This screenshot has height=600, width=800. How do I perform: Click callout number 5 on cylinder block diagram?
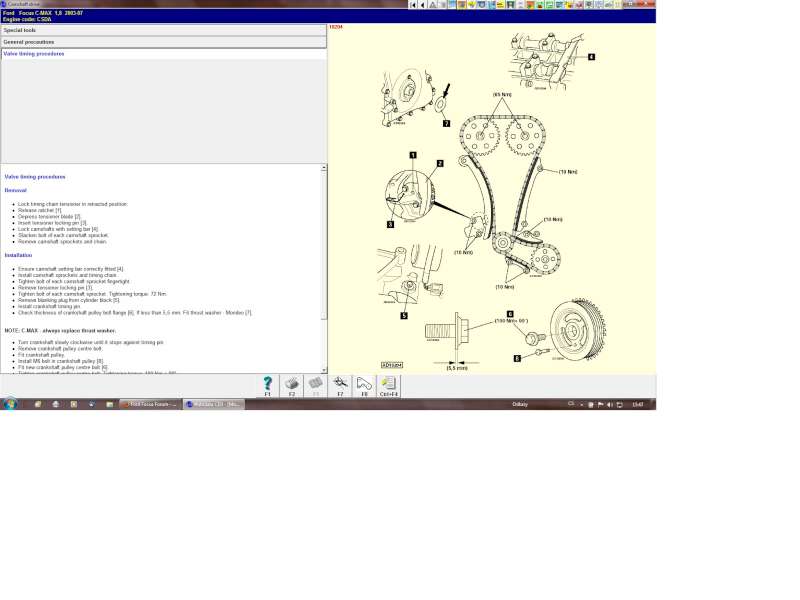tap(404, 315)
